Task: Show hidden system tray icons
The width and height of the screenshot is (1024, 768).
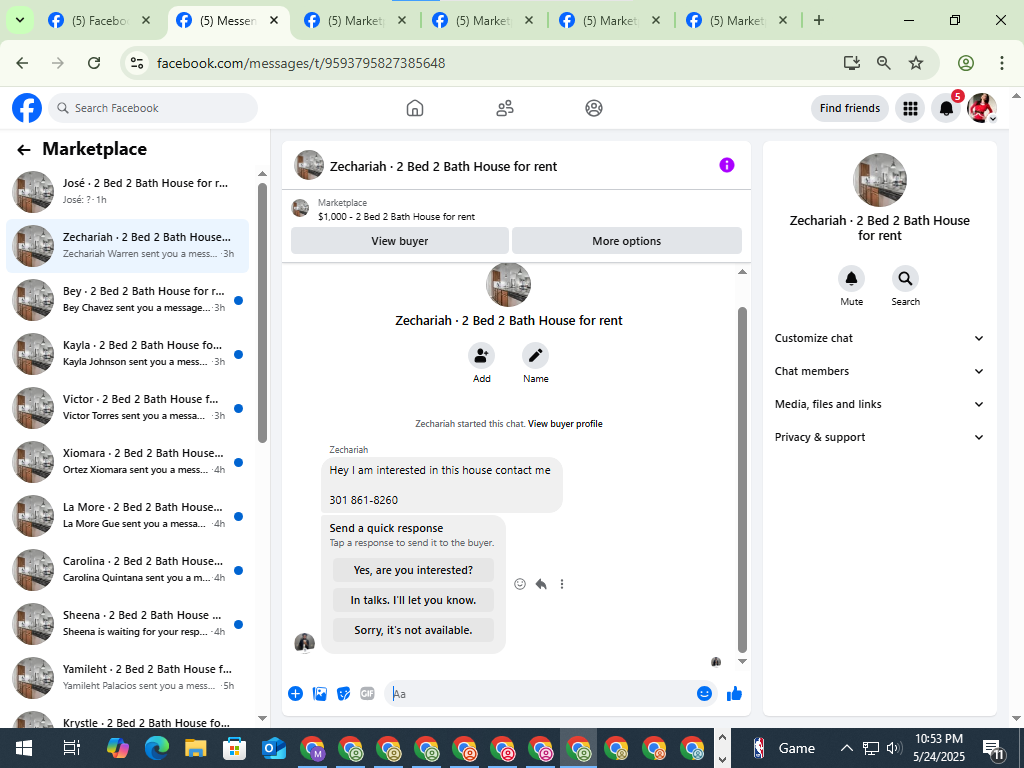Action: tap(846, 748)
